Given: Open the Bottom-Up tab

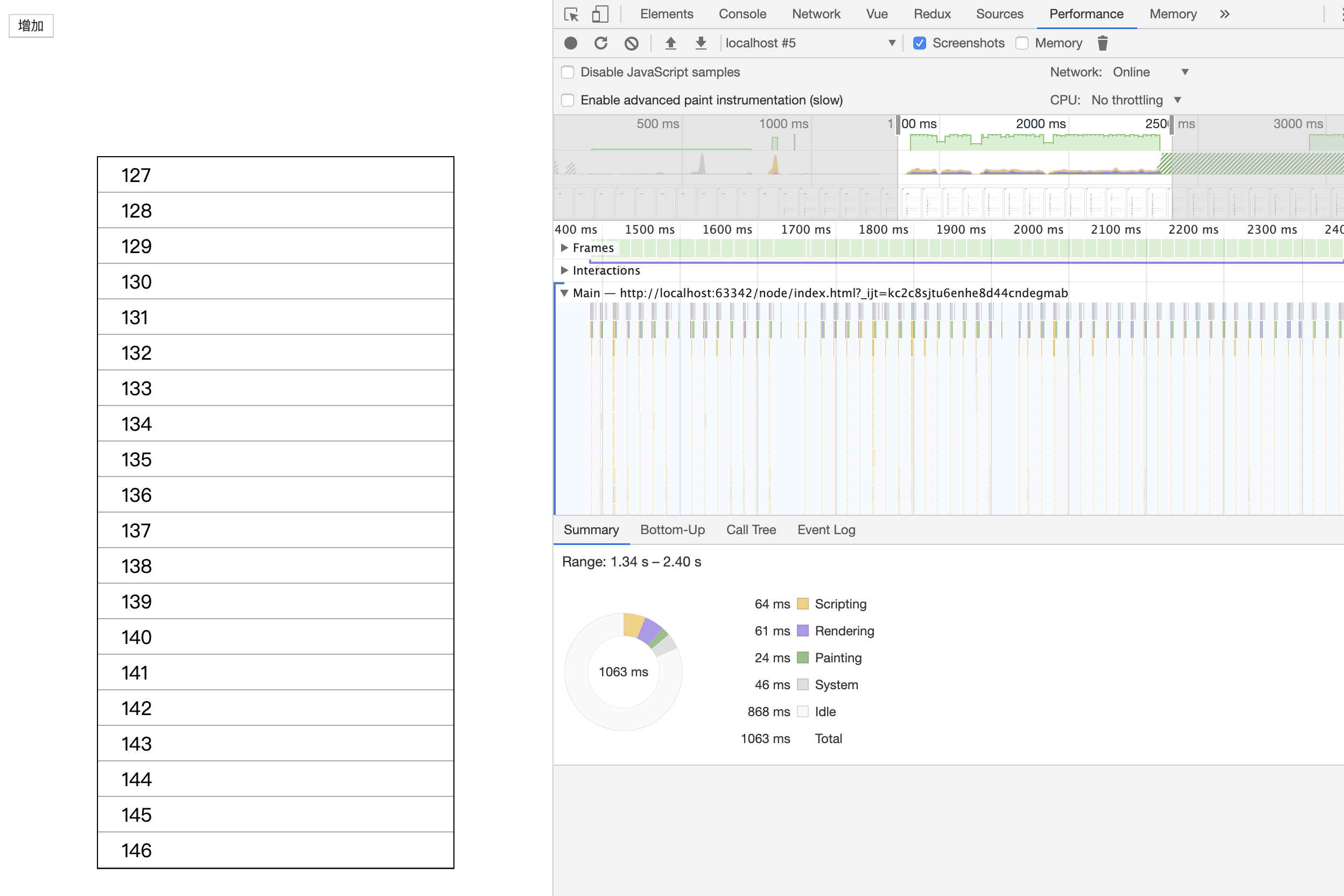Looking at the screenshot, I should (672, 530).
